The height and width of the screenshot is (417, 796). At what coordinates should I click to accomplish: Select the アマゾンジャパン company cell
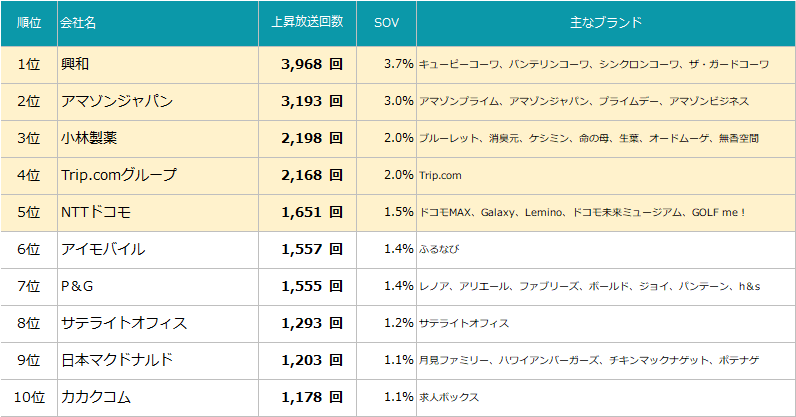tap(116, 101)
